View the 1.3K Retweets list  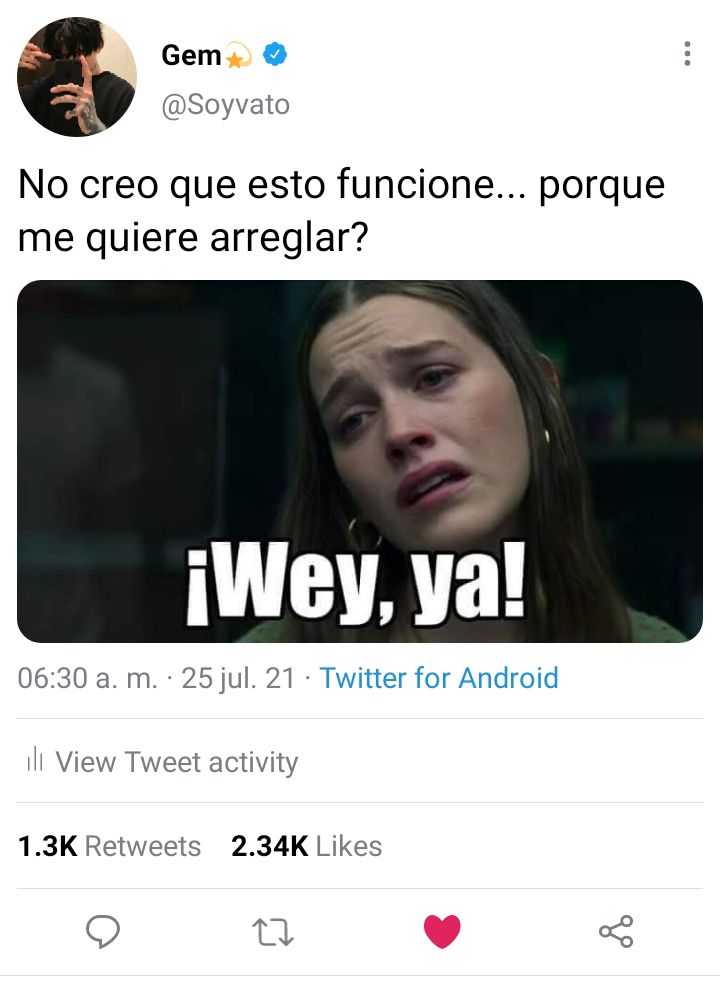(109, 846)
